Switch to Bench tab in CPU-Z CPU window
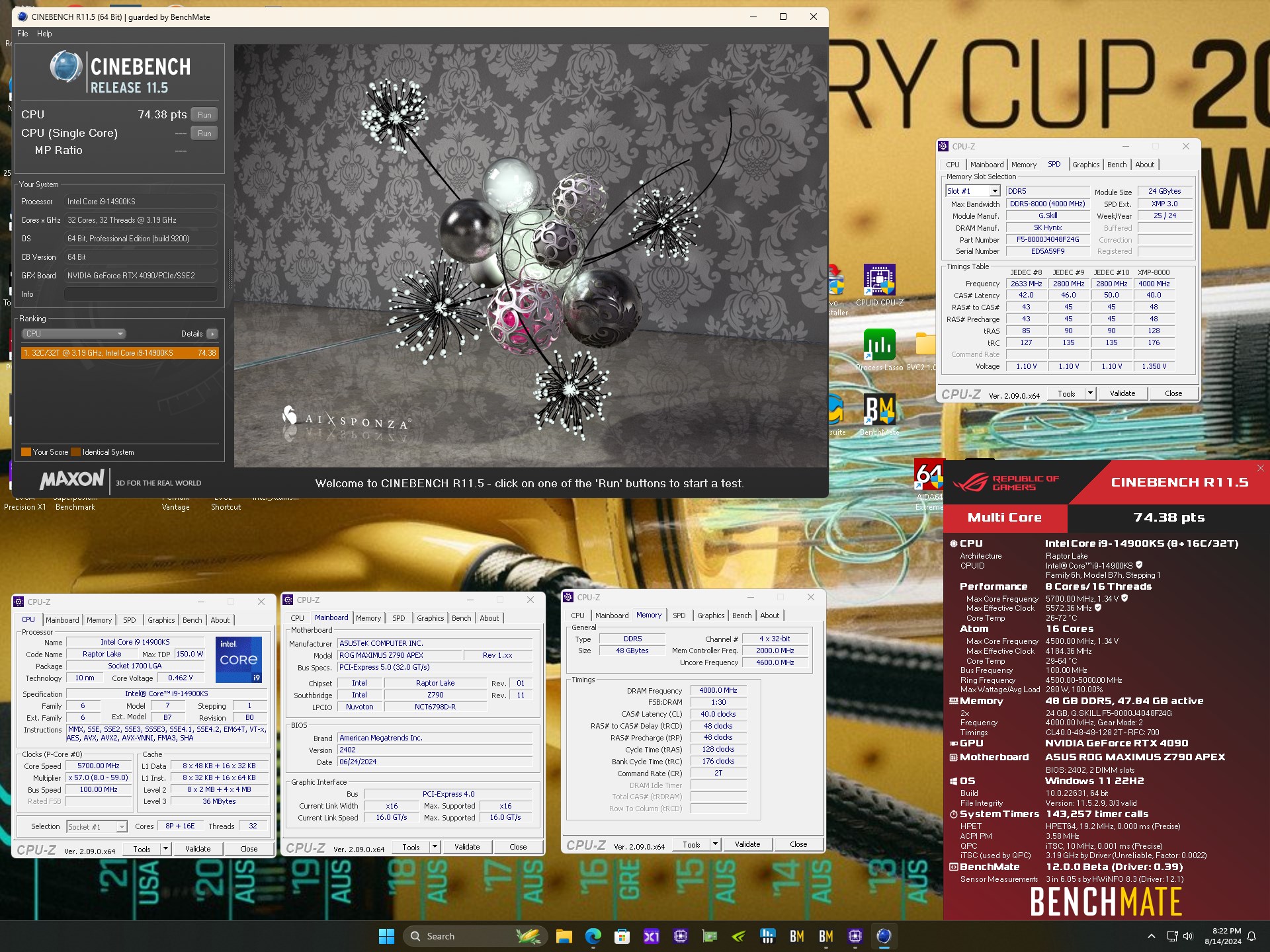 pos(192,620)
